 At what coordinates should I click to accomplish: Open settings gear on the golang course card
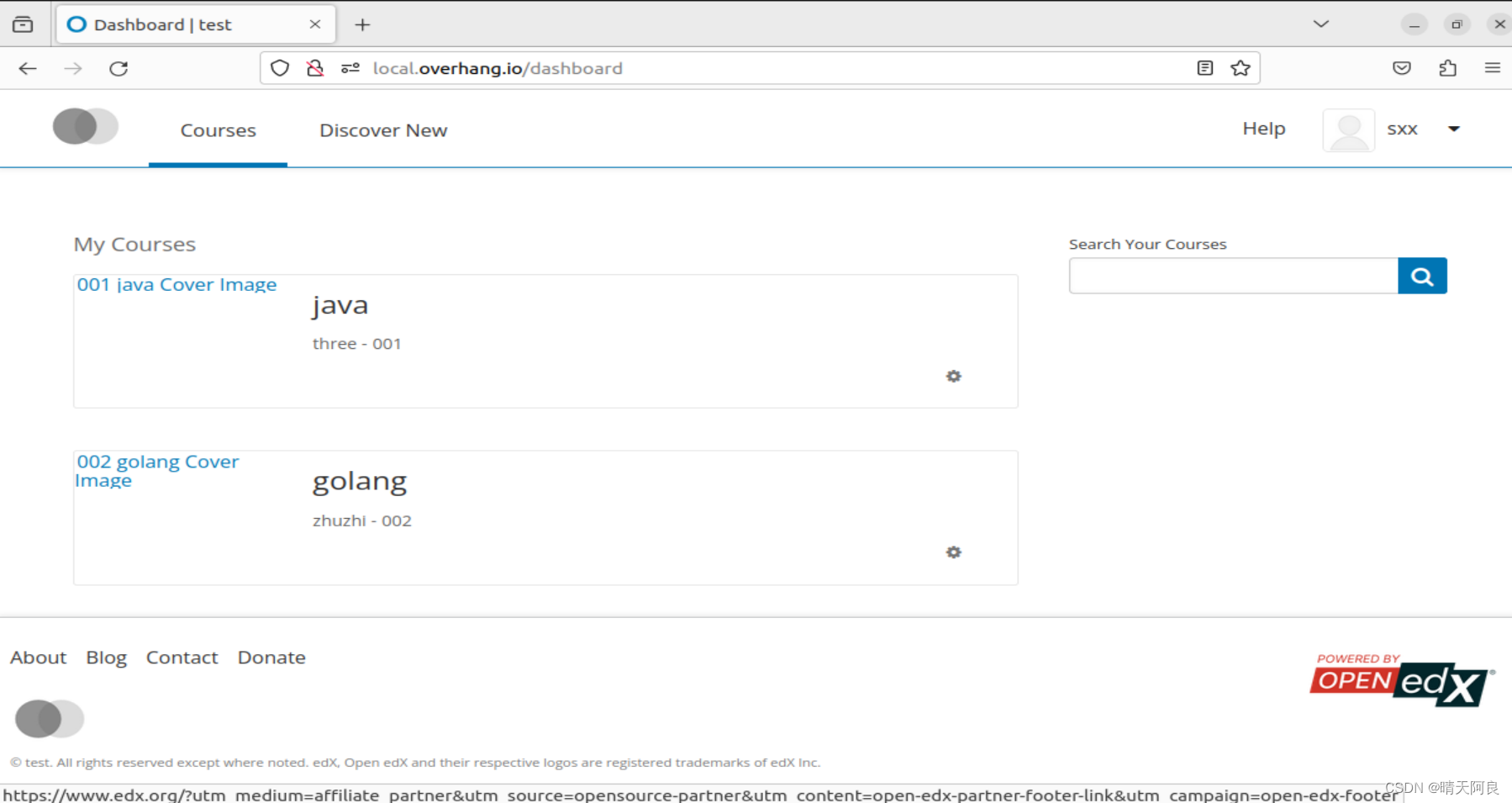click(953, 552)
